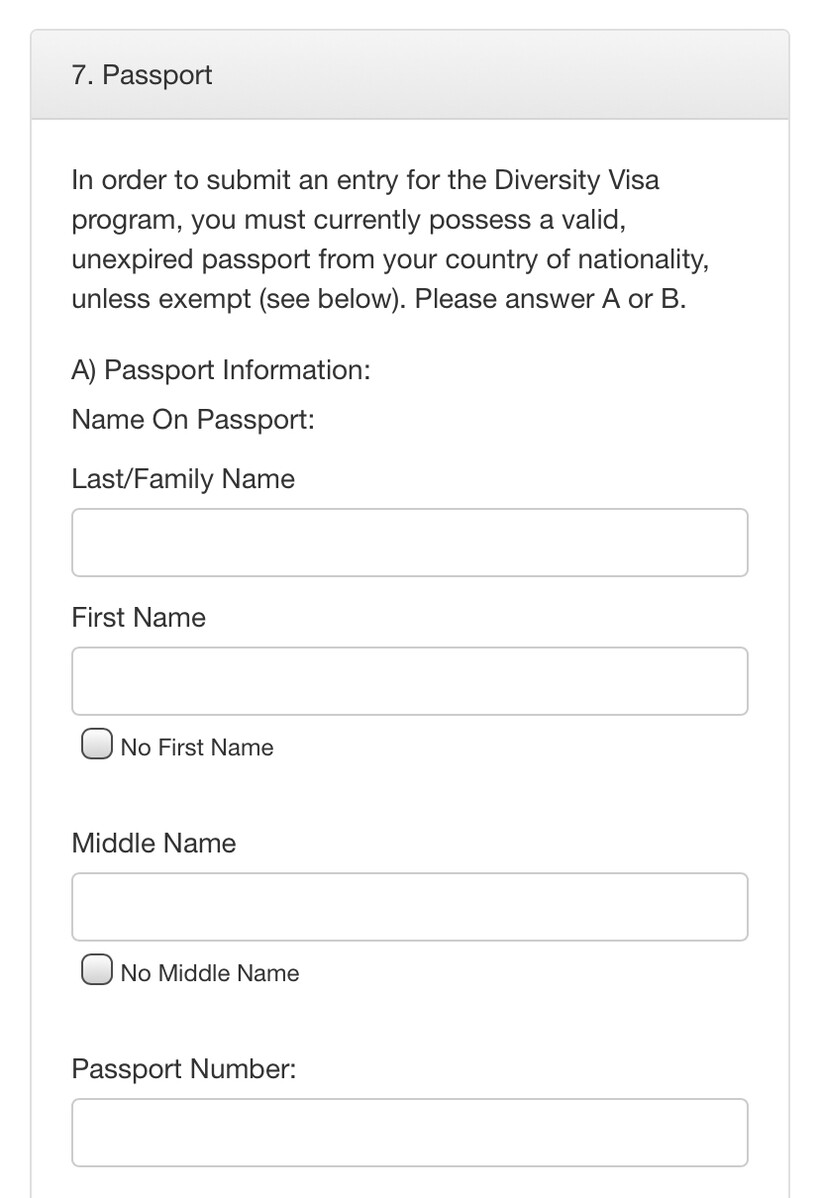The width and height of the screenshot is (820, 1198).
Task: Click the 'Name On Passport:' subheading
Action: point(193,419)
